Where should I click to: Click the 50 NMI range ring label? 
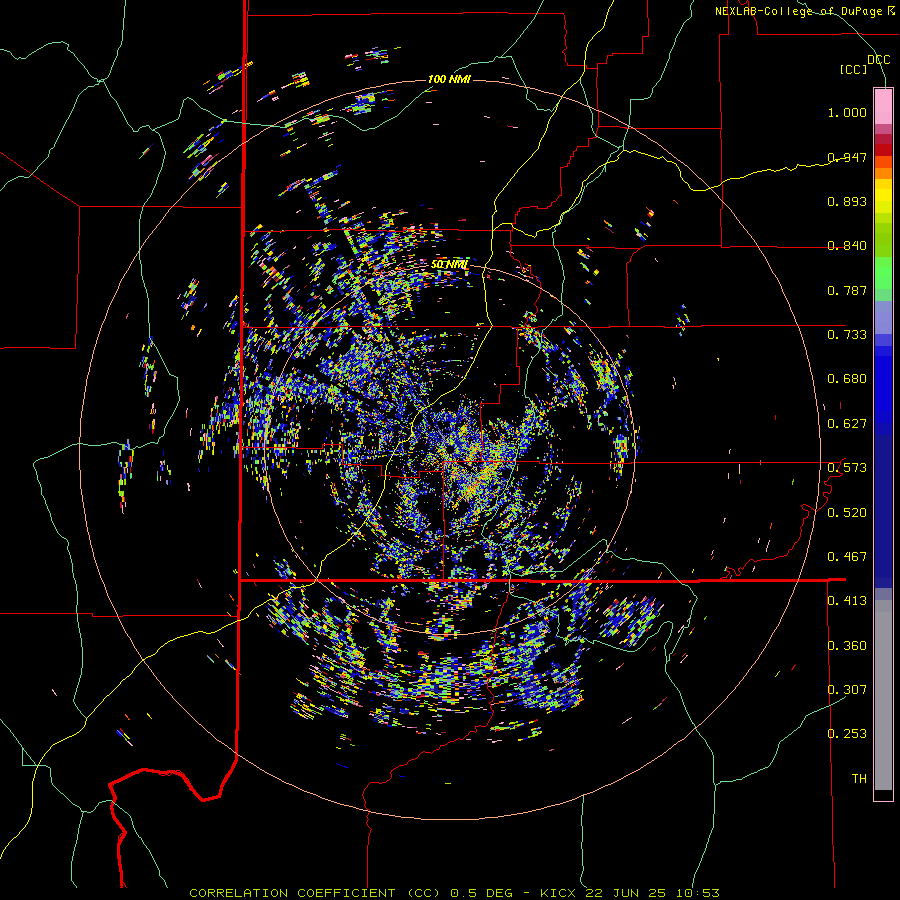449,265
